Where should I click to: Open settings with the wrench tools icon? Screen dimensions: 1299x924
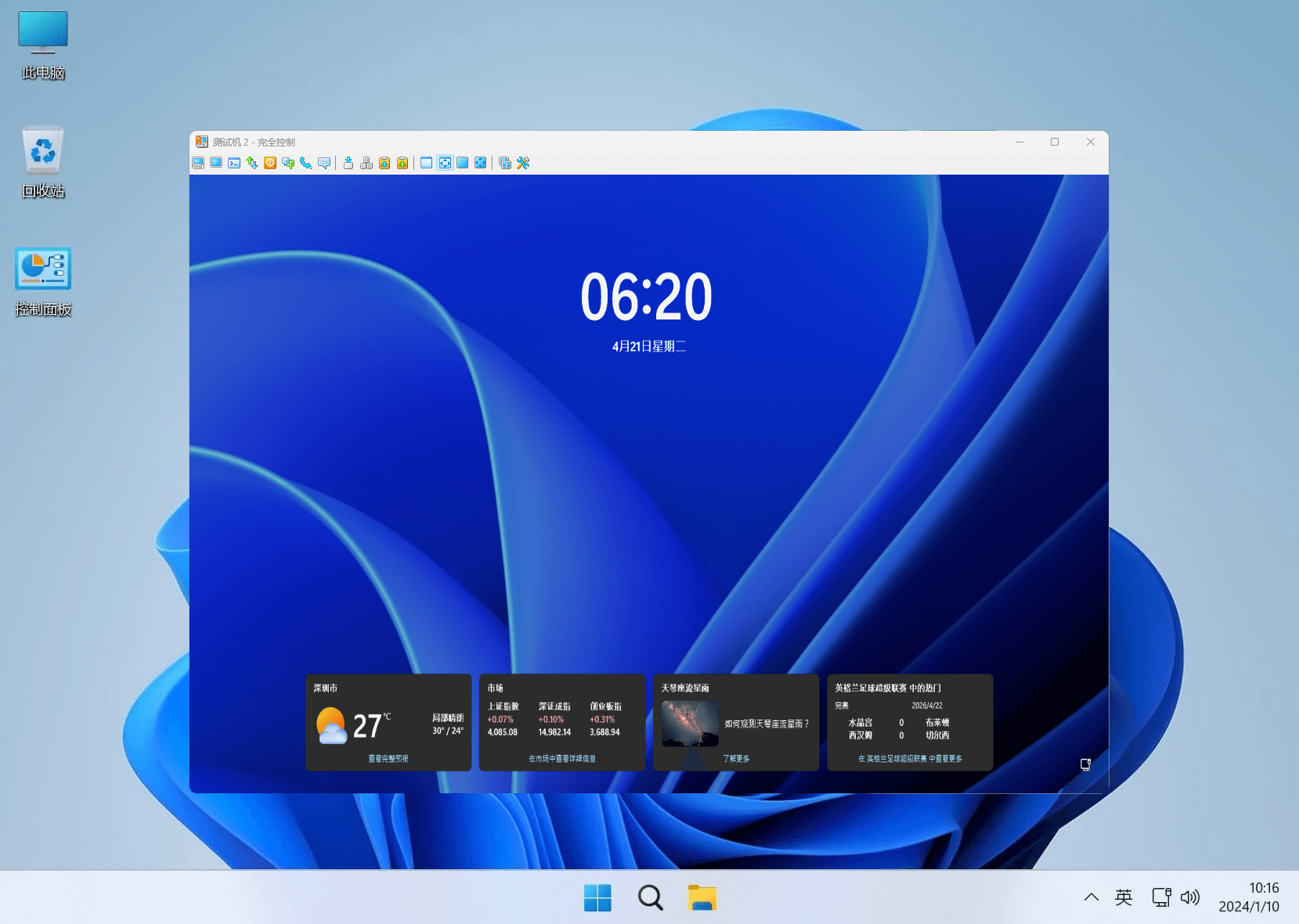(x=523, y=163)
